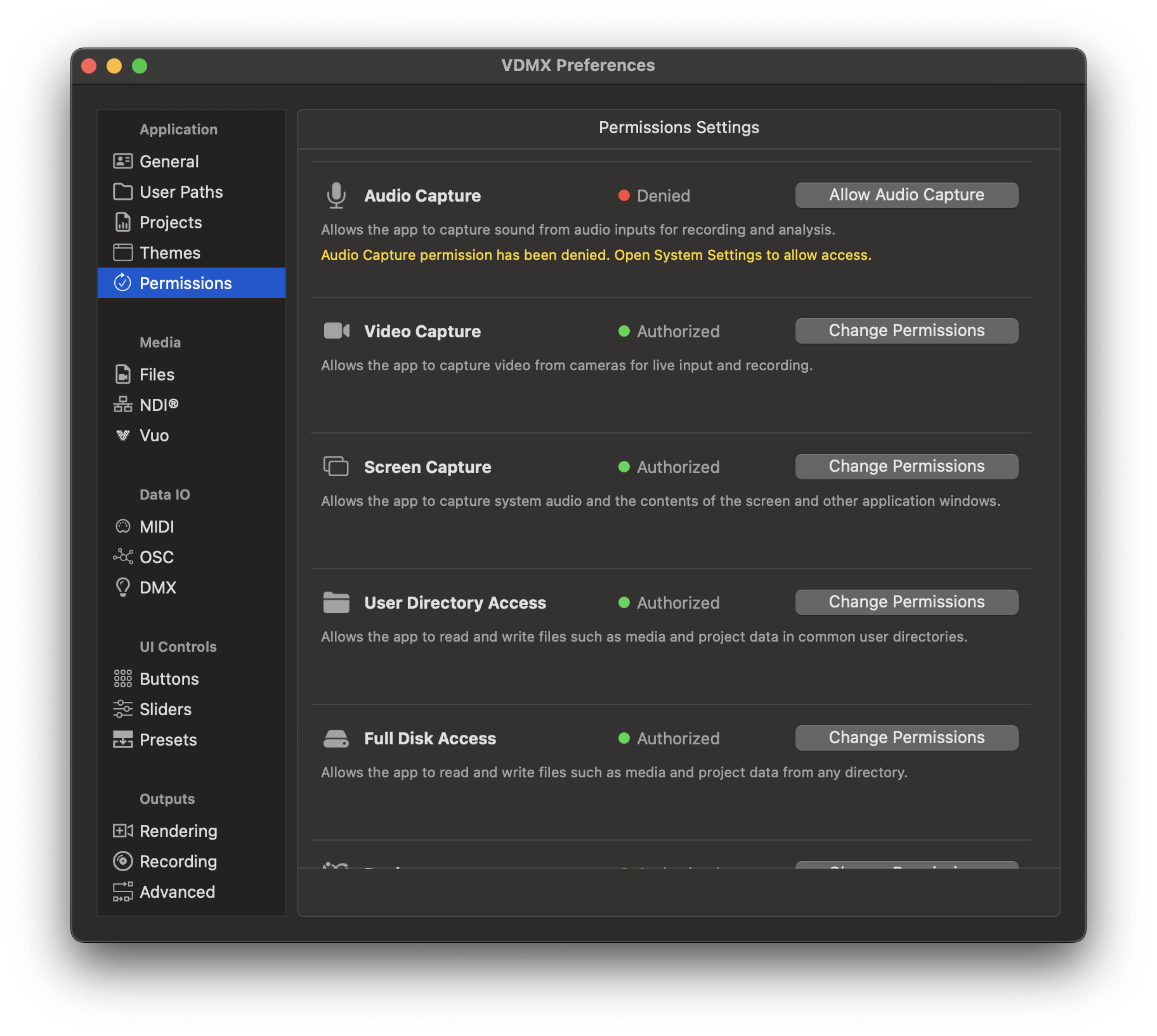
Task: Open OSC settings pane
Action: click(x=192, y=557)
